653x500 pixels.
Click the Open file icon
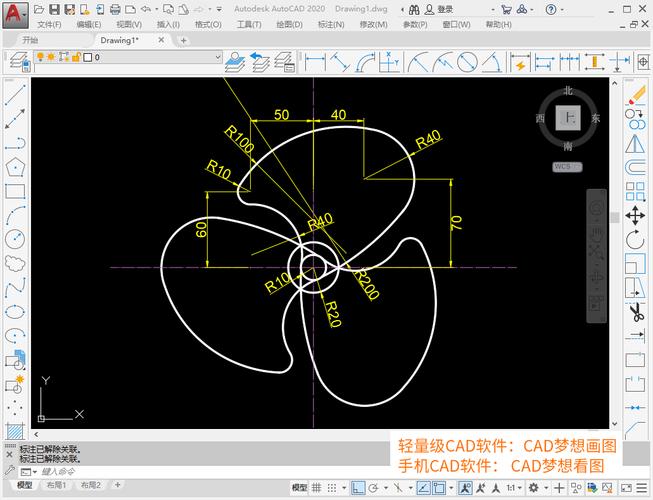tap(39, 9)
